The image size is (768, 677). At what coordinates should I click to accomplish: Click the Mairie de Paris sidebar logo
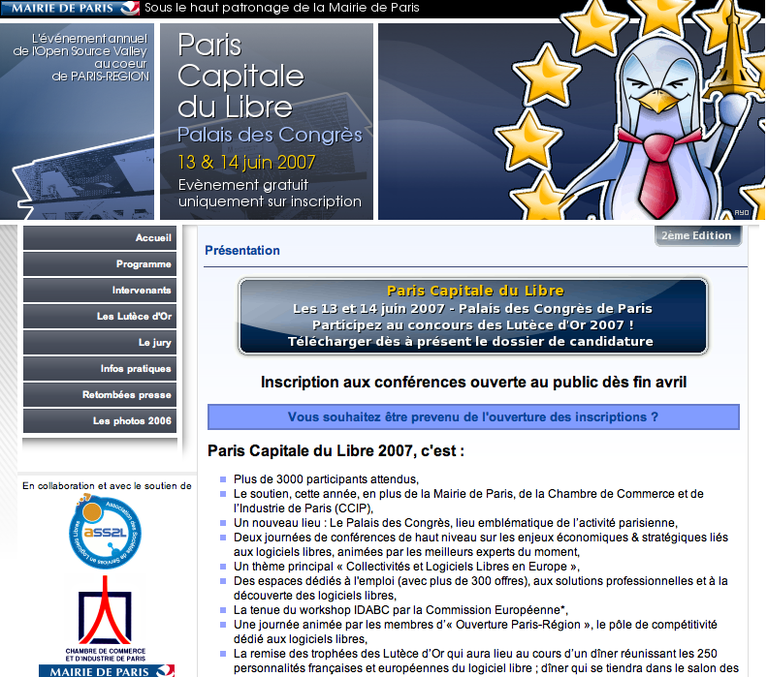[107, 671]
